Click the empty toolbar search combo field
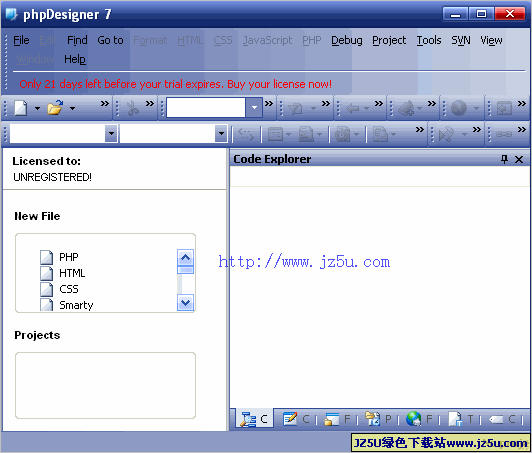The height and width of the screenshot is (453, 532). 206,108
